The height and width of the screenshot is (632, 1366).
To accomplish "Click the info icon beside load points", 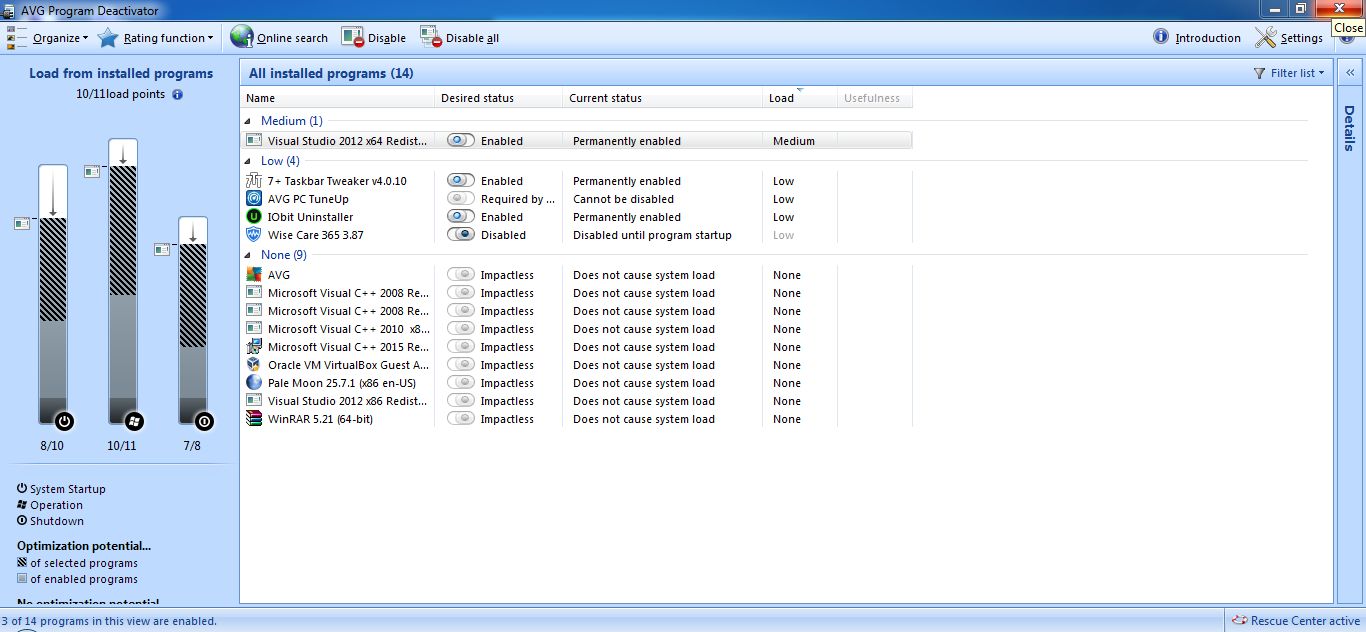I will (x=177, y=94).
